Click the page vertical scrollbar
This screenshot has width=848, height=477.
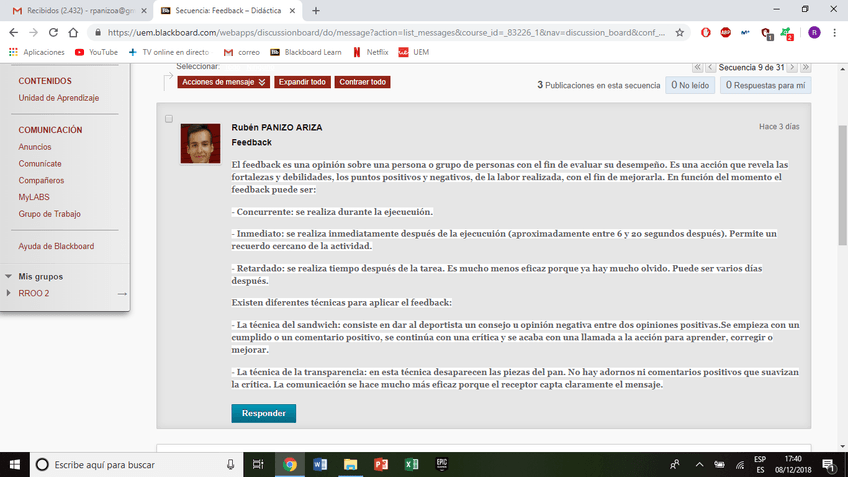click(x=843, y=184)
